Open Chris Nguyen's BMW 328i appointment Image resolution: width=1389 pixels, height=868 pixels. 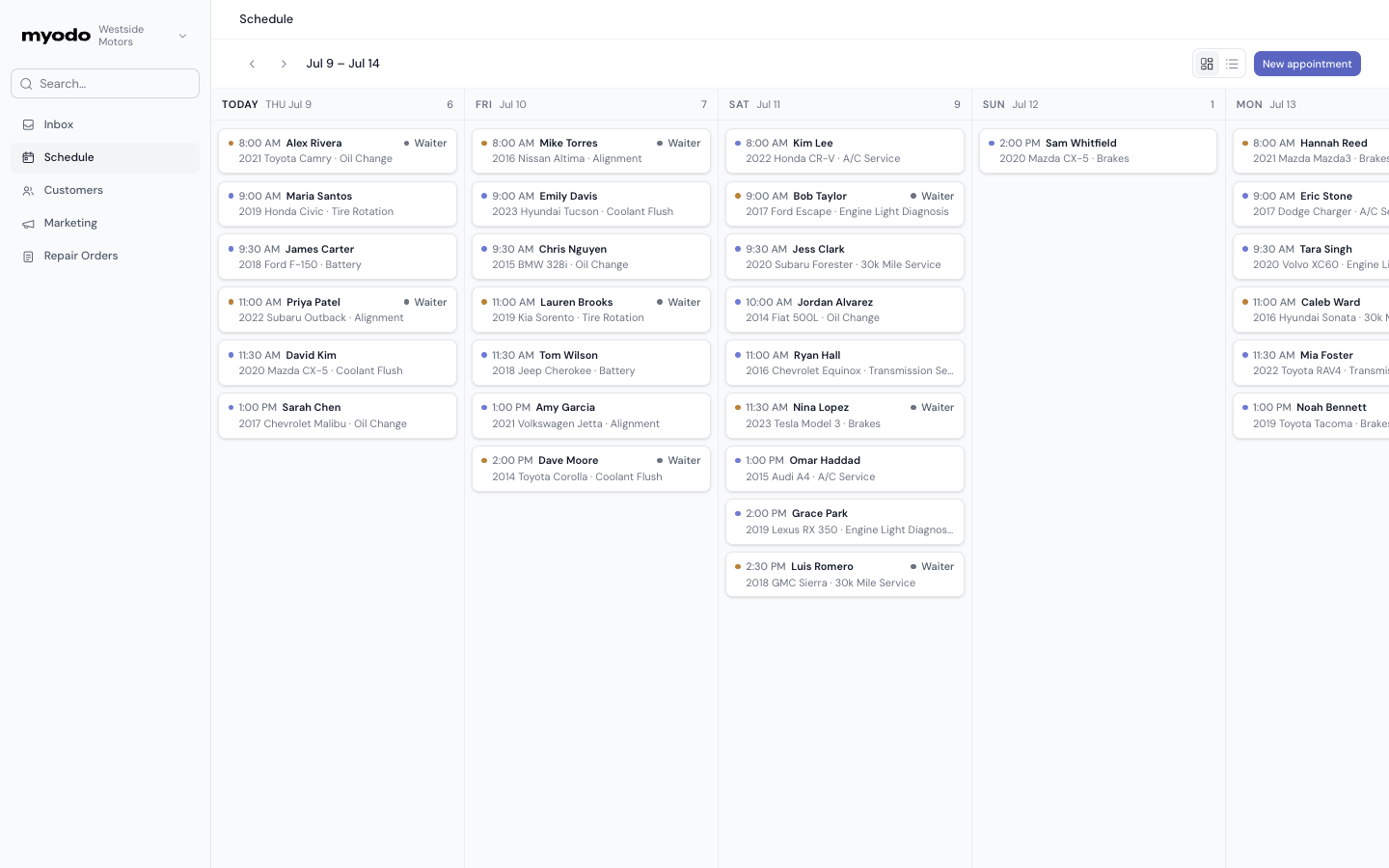click(591, 257)
